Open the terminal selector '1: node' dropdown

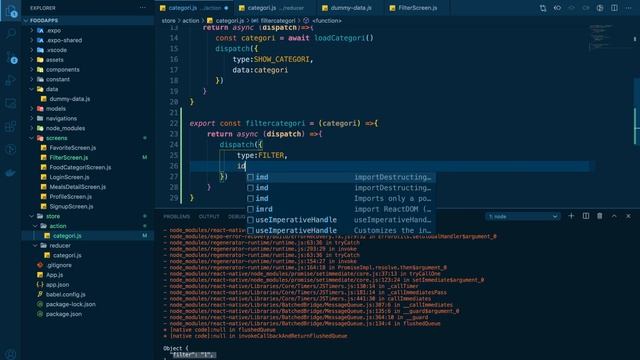[523, 216]
